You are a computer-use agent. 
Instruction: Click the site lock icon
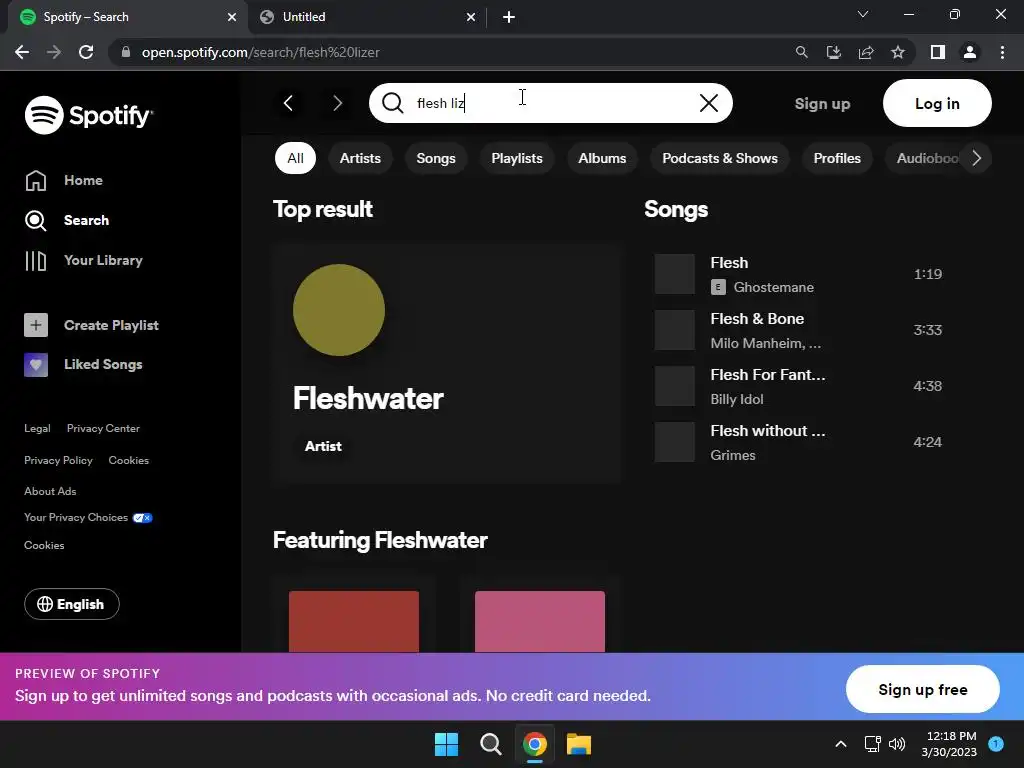point(125,52)
